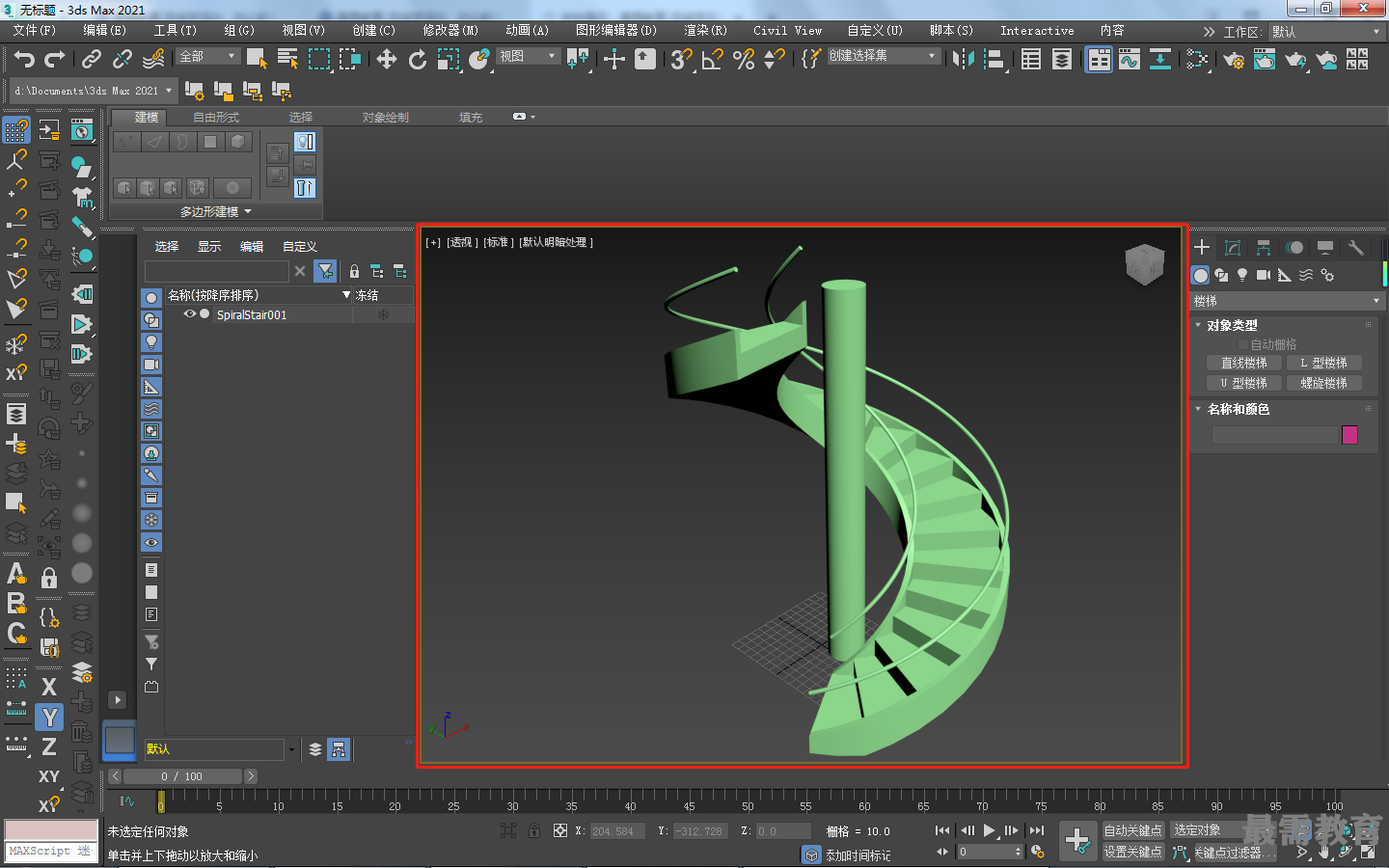Toggle the selection lock padlock icon
Viewport: 1389px width, 868px height.
(534, 830)
